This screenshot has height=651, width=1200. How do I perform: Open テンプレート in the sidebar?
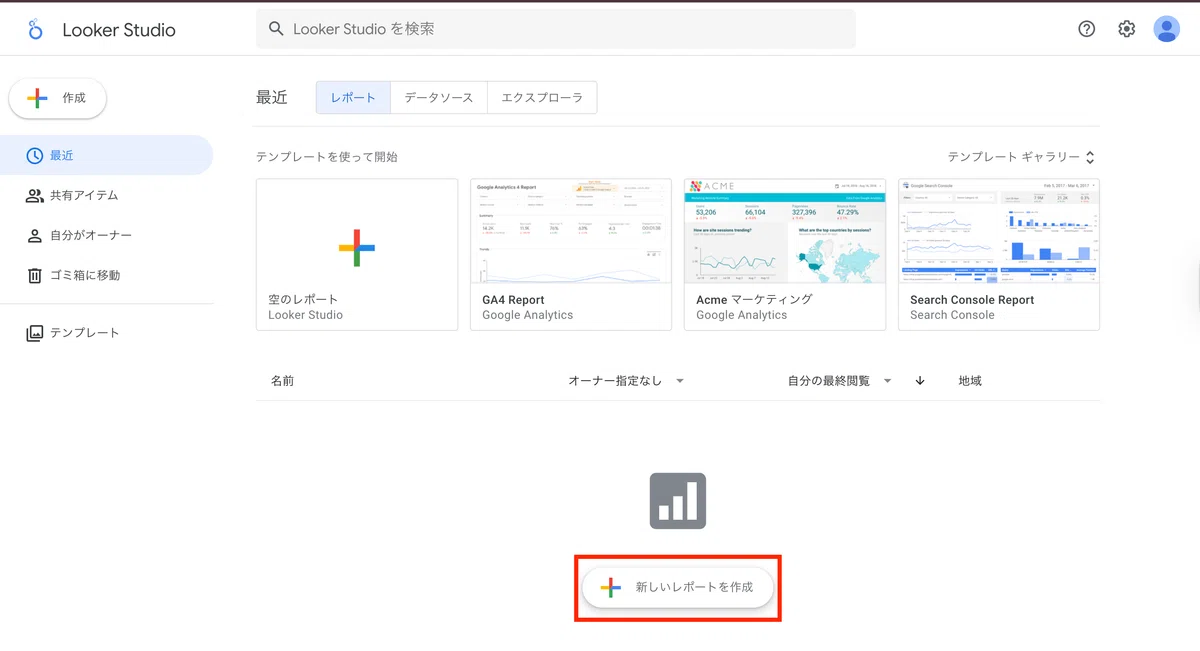[x=106, y=333]
